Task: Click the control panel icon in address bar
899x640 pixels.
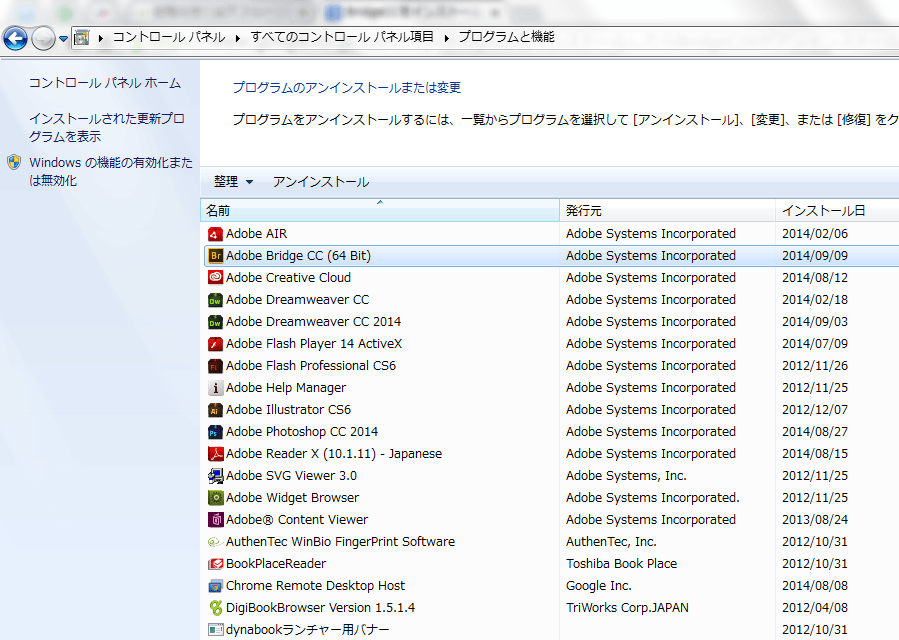Action: 82,38
